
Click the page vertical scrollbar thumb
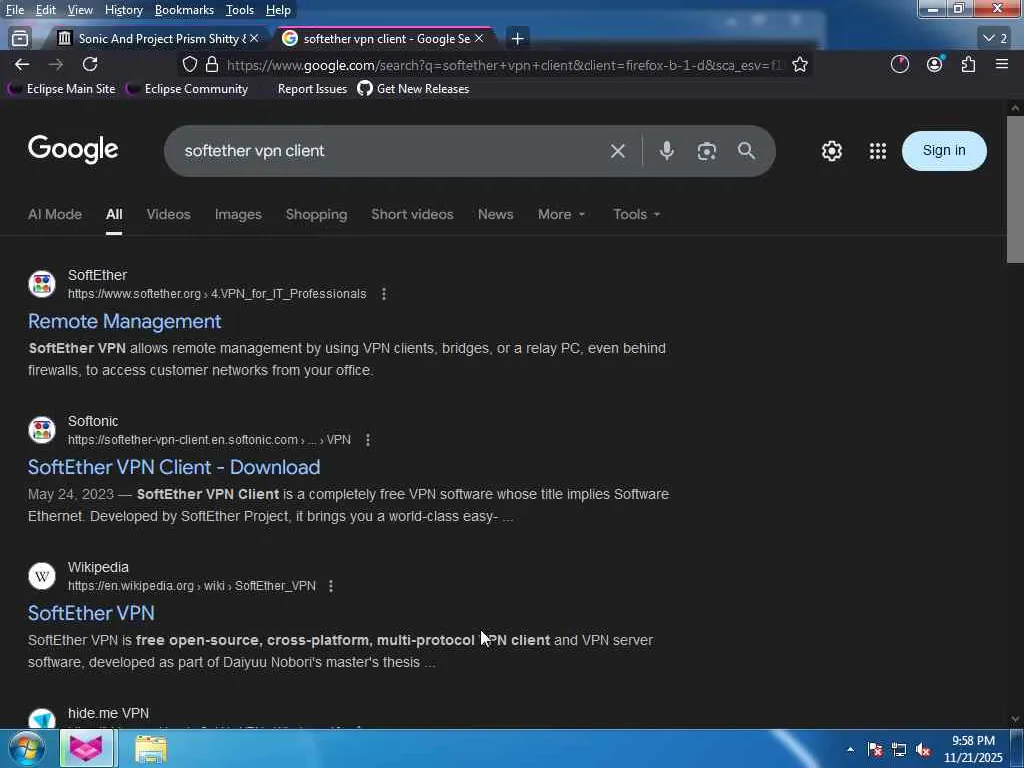1015,189
